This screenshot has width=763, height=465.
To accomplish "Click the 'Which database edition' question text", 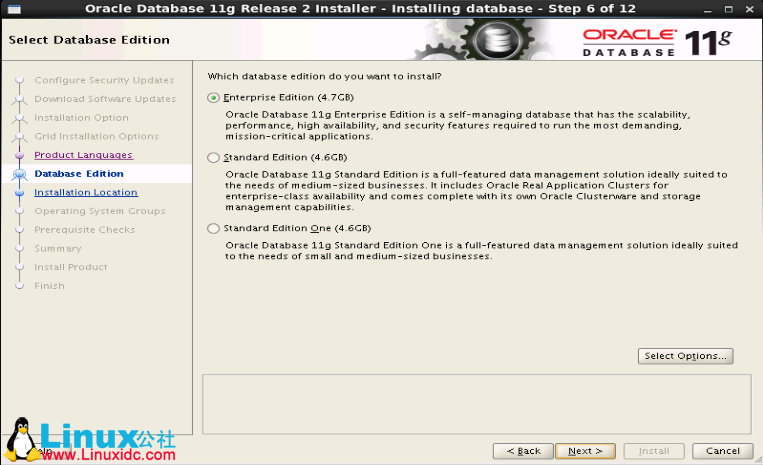I will tap(325, 76).
